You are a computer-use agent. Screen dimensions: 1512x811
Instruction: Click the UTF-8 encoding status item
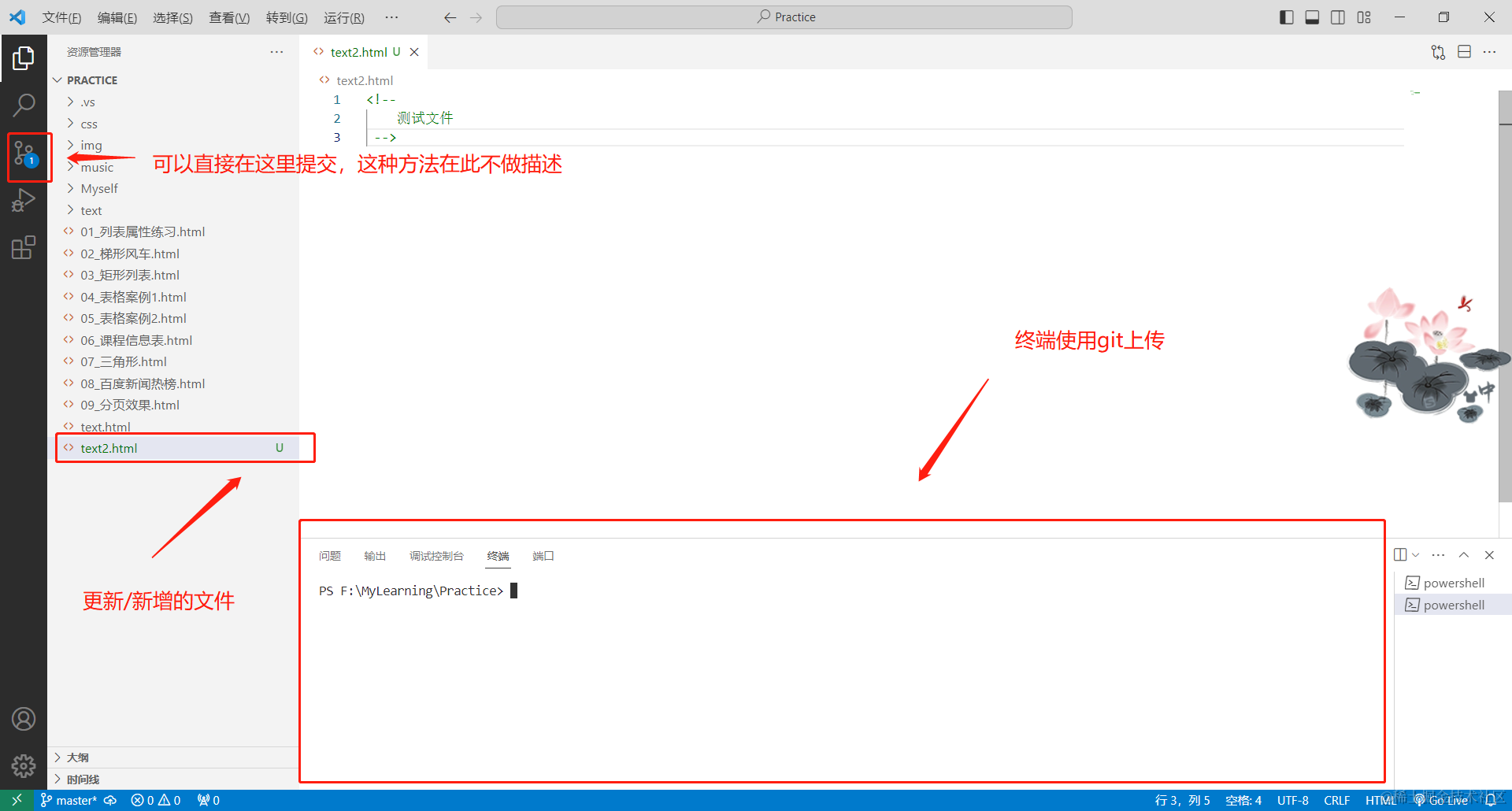click(x=1292, y=801)
